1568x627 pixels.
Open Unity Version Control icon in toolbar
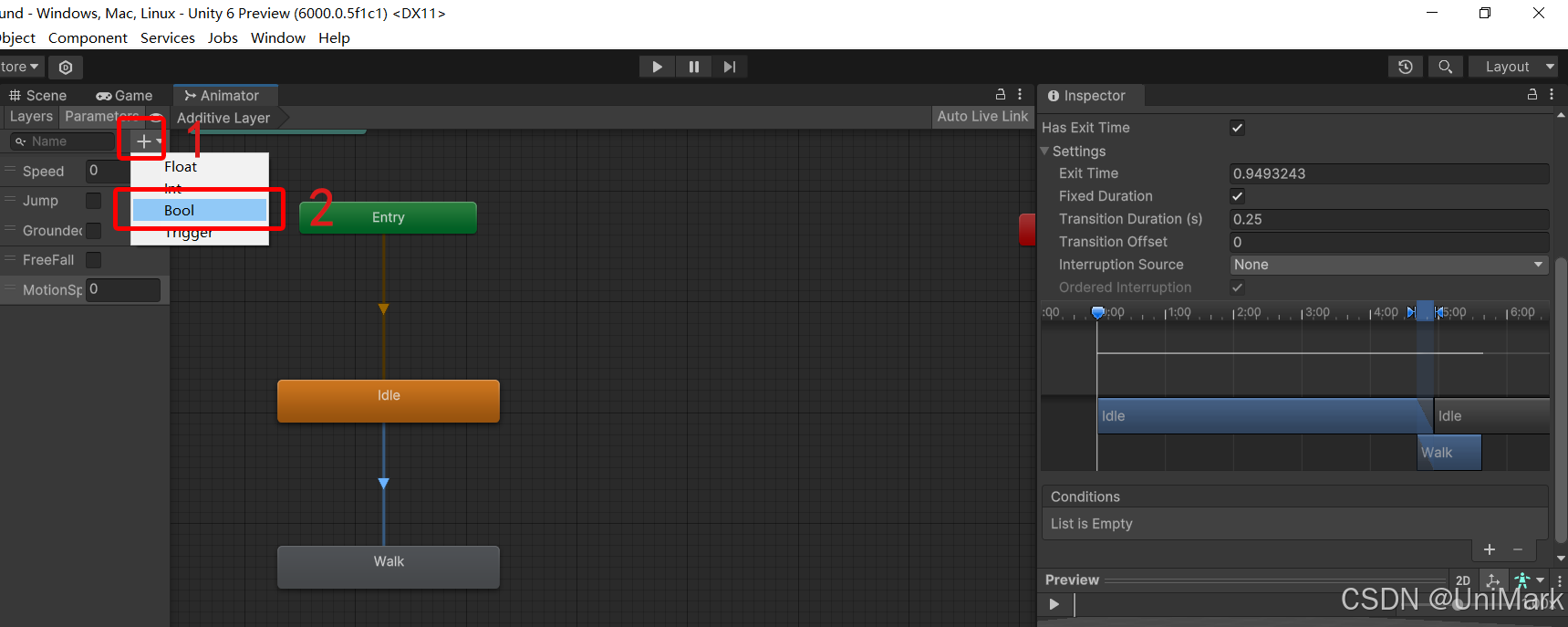click(66, 68)
